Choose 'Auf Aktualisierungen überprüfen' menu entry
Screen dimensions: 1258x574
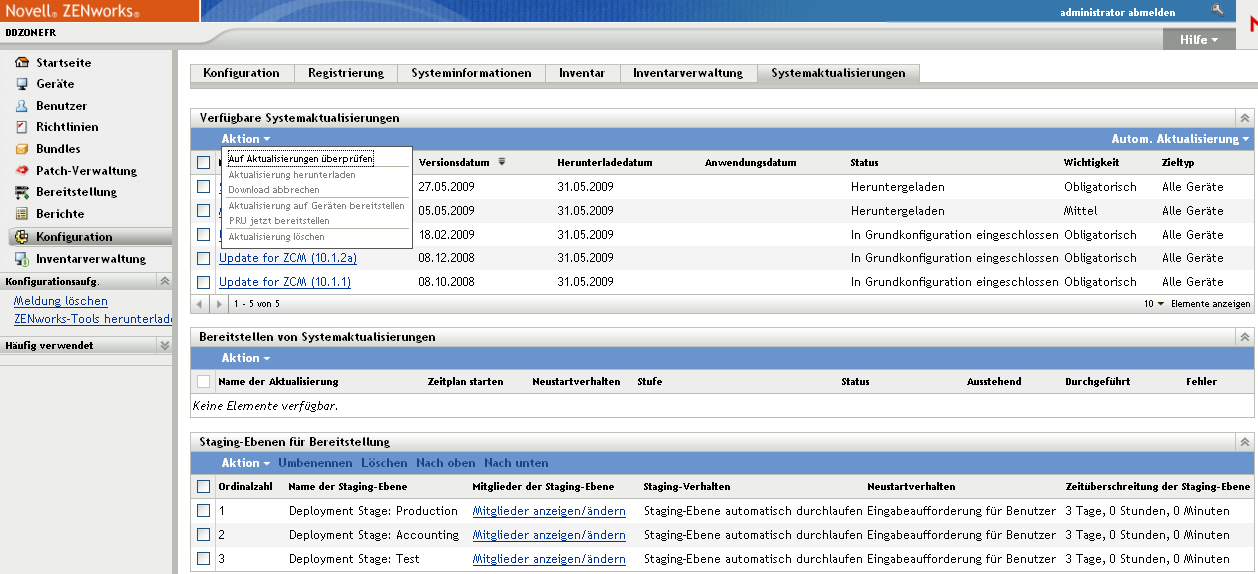[301, 158]
